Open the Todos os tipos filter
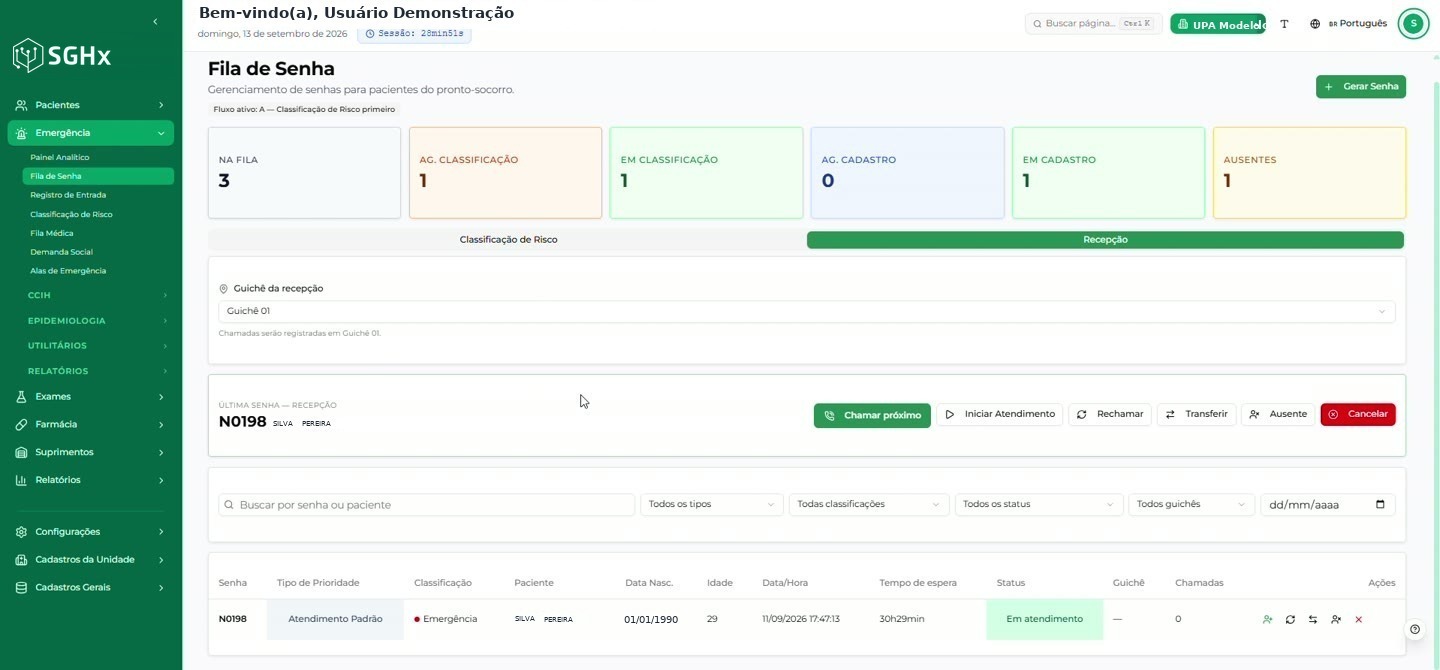The image size is (1440, 670). tap(712, 505)
